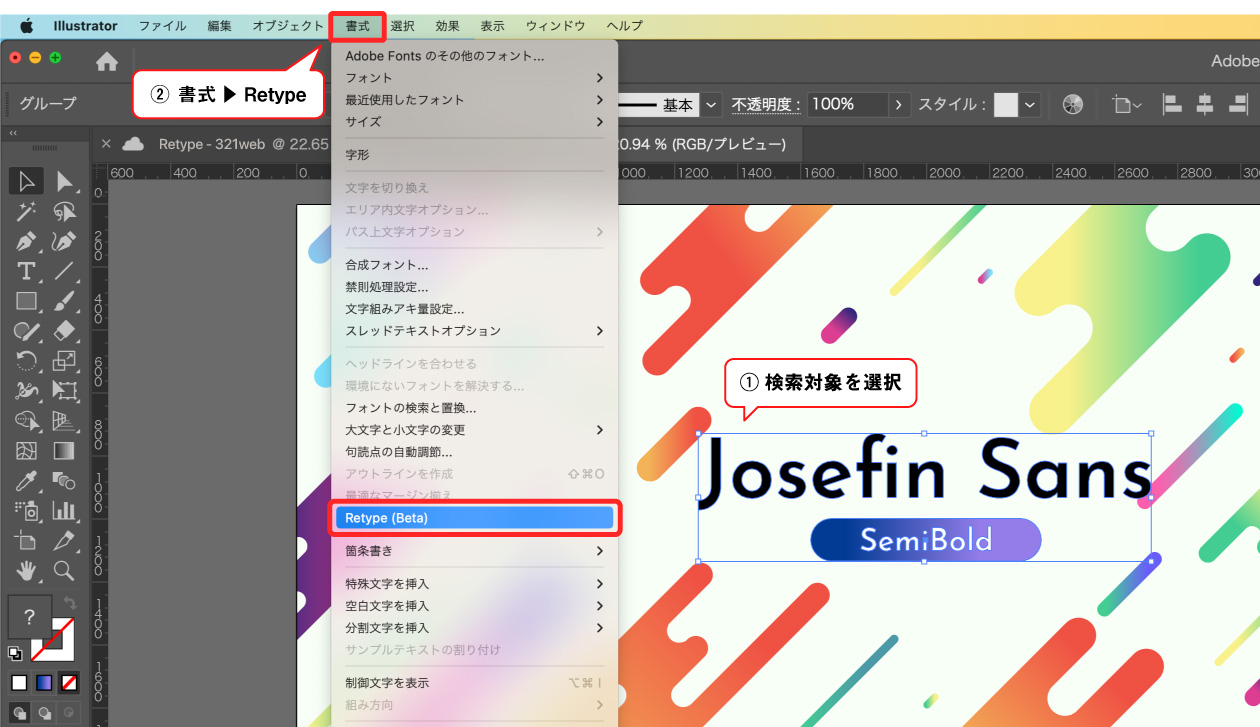Select the Direct Selection tool

coord(65,181)
